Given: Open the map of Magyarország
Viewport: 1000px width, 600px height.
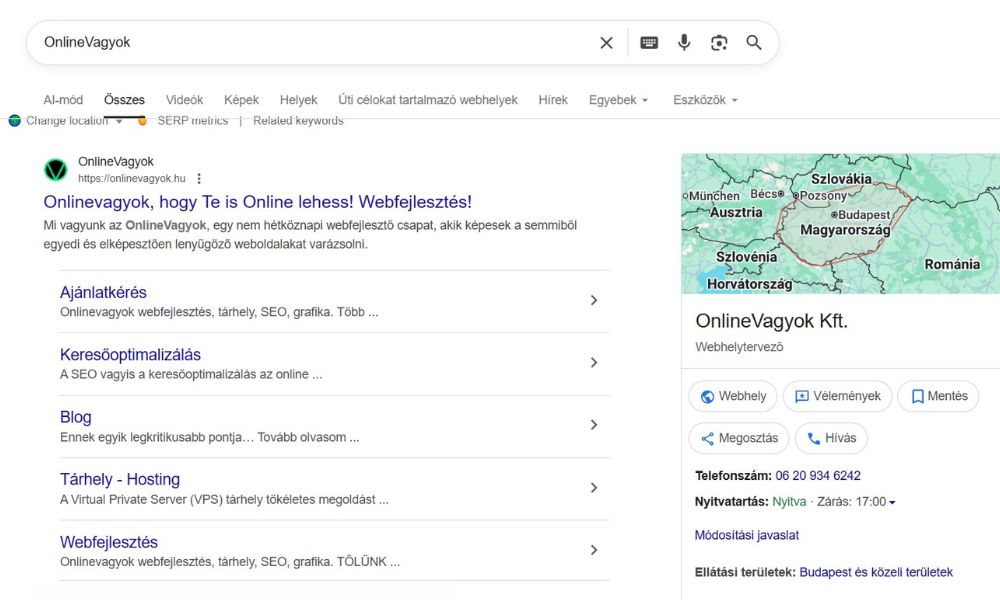Looking at the screenshot, I should [x=845, y=230].
